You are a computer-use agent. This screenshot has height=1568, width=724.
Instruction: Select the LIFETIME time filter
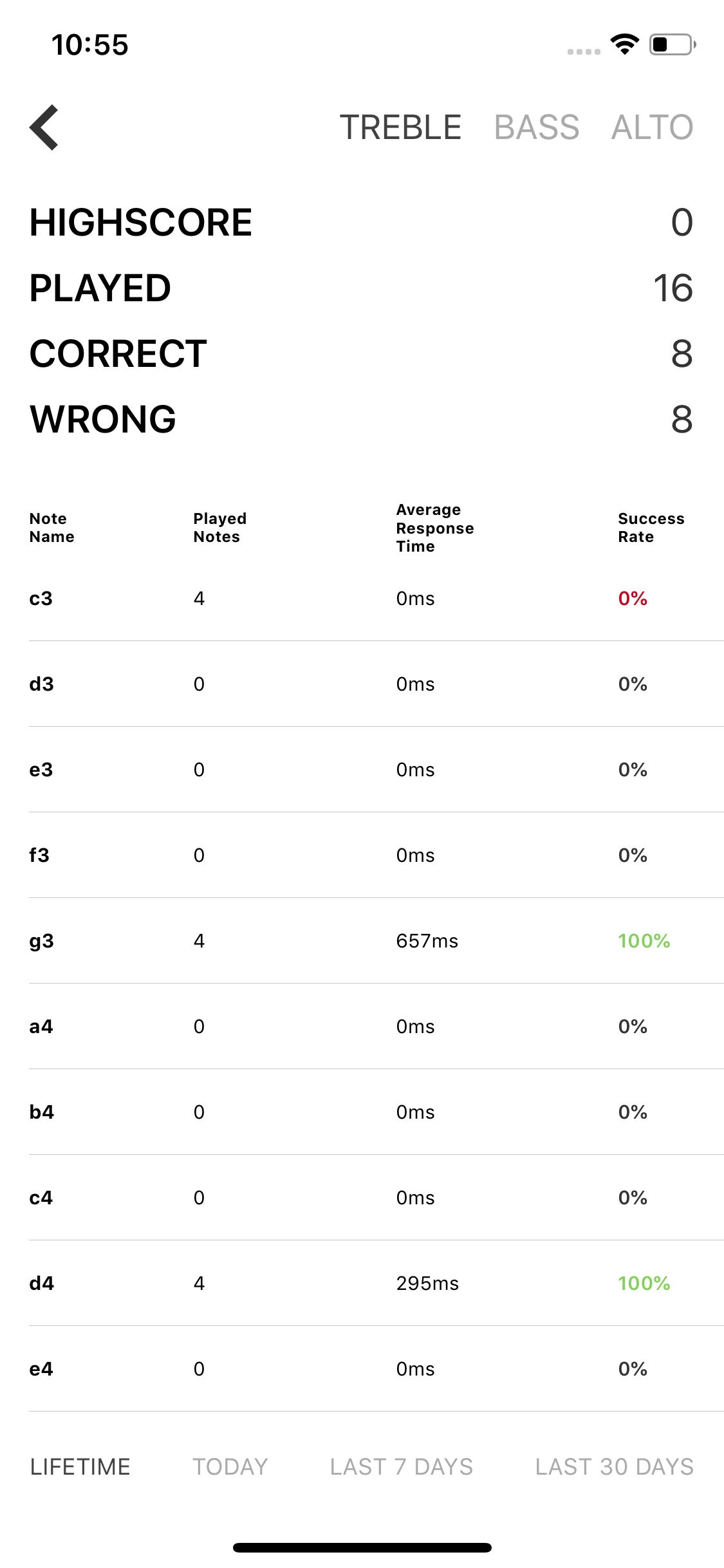coord(80,1467)
